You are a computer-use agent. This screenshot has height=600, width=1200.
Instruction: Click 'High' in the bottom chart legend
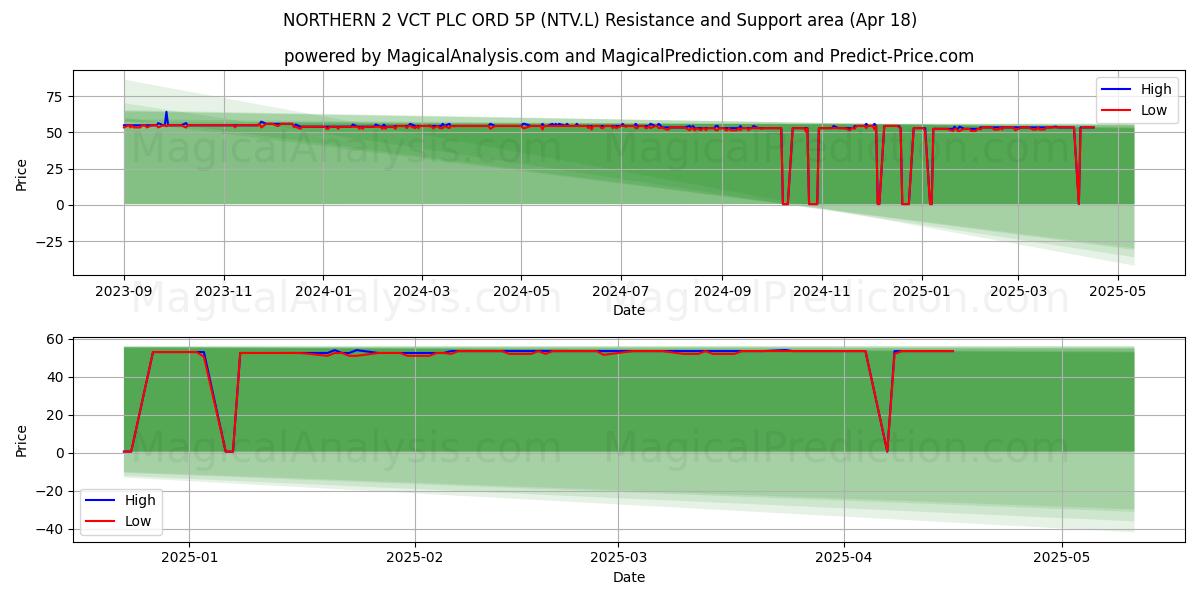tap(140, 500)
